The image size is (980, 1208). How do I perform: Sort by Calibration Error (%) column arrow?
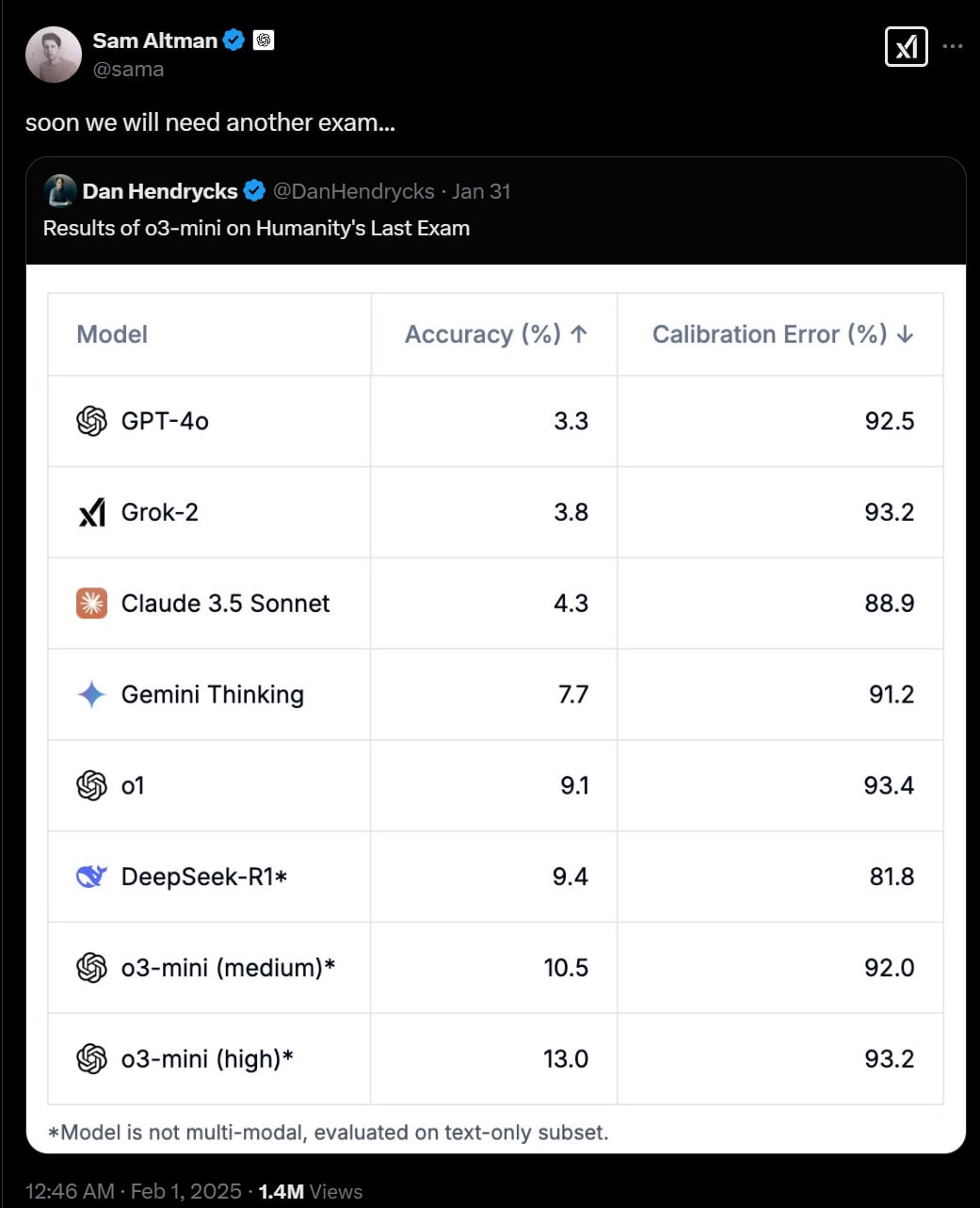point(906,334)
